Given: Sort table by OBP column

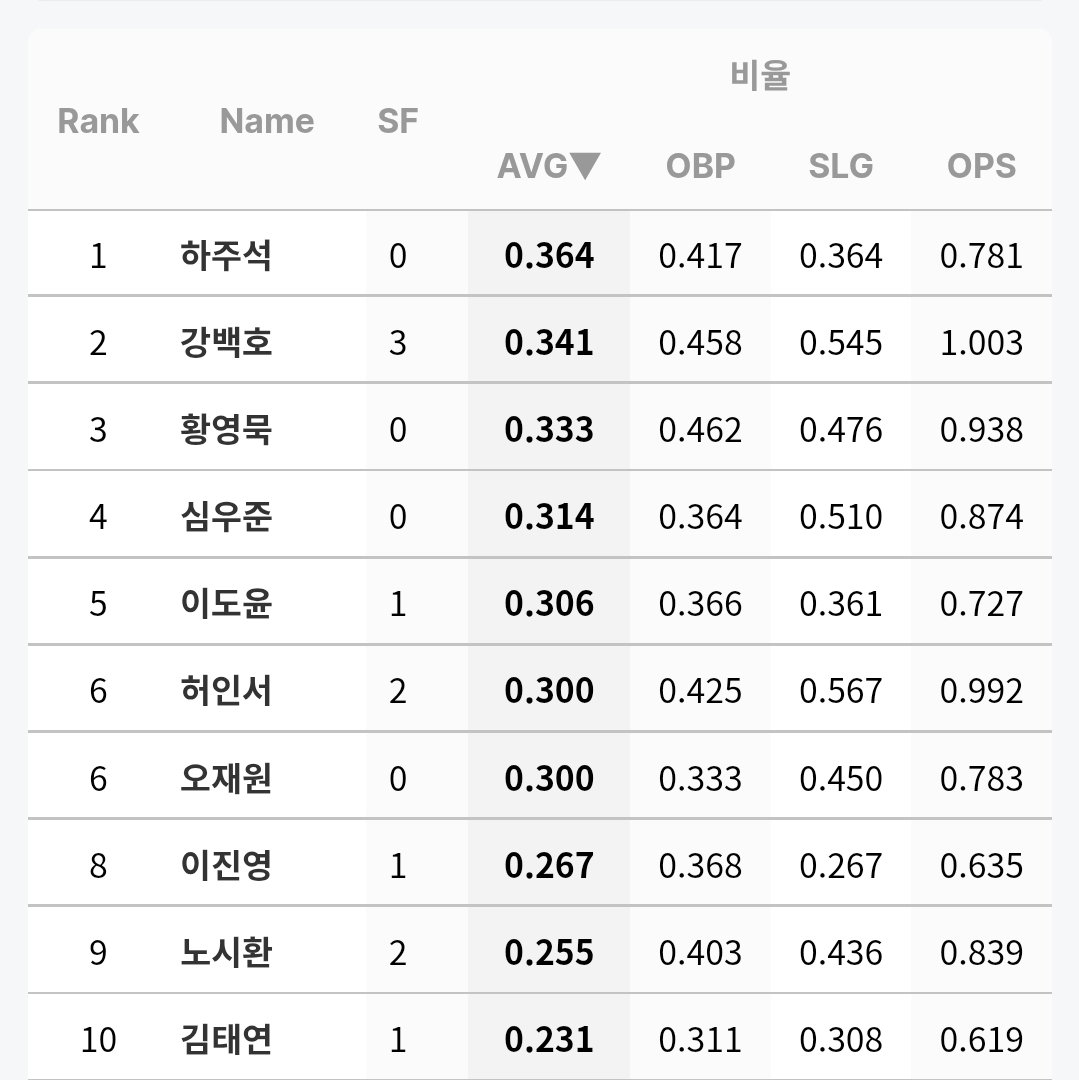Looking at the screenshot, I should [x=700, y=166].
